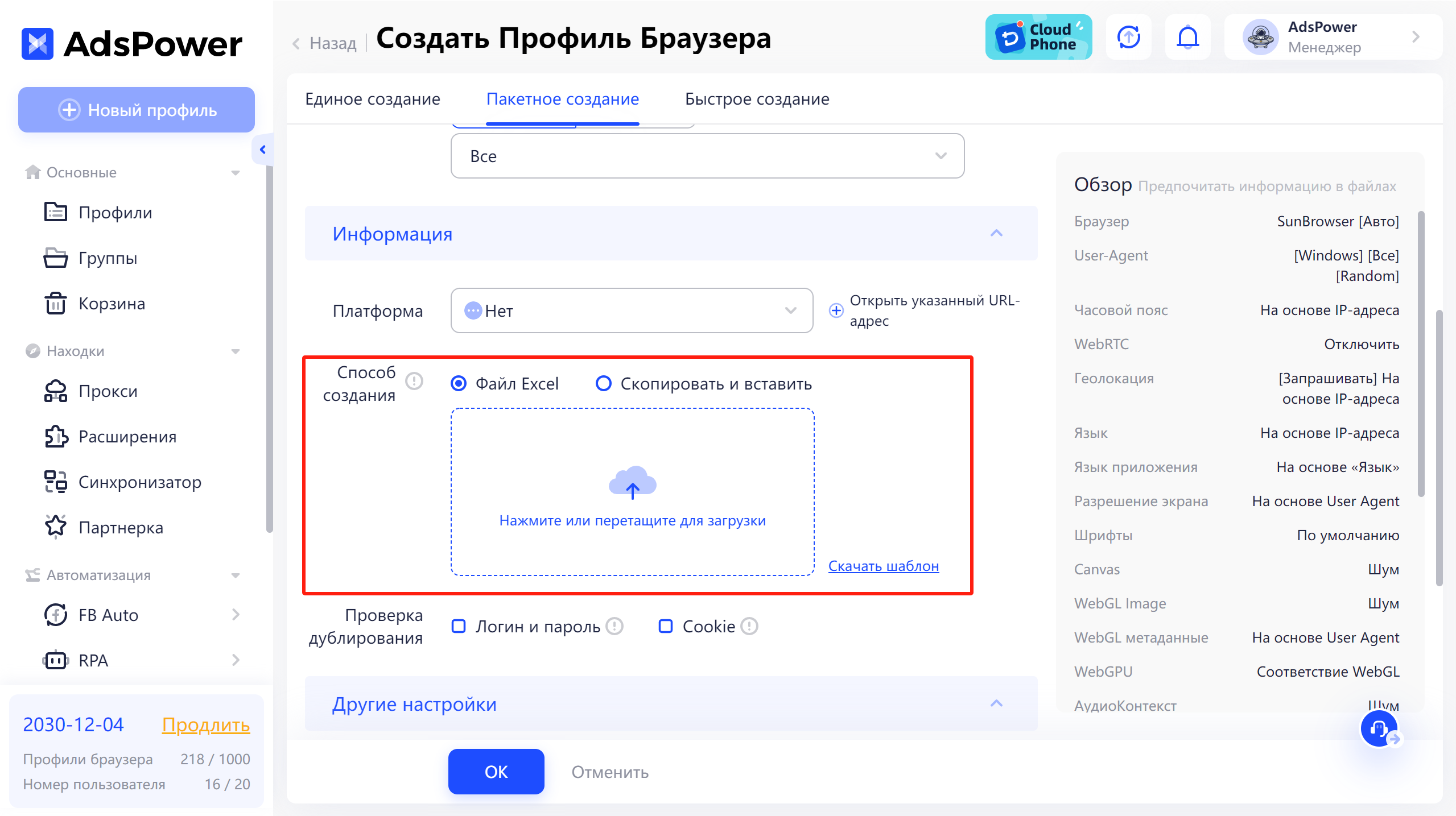Open the Платформа dropdown showing Нет
Screen dimensions: 1456x816
[632, 310]
